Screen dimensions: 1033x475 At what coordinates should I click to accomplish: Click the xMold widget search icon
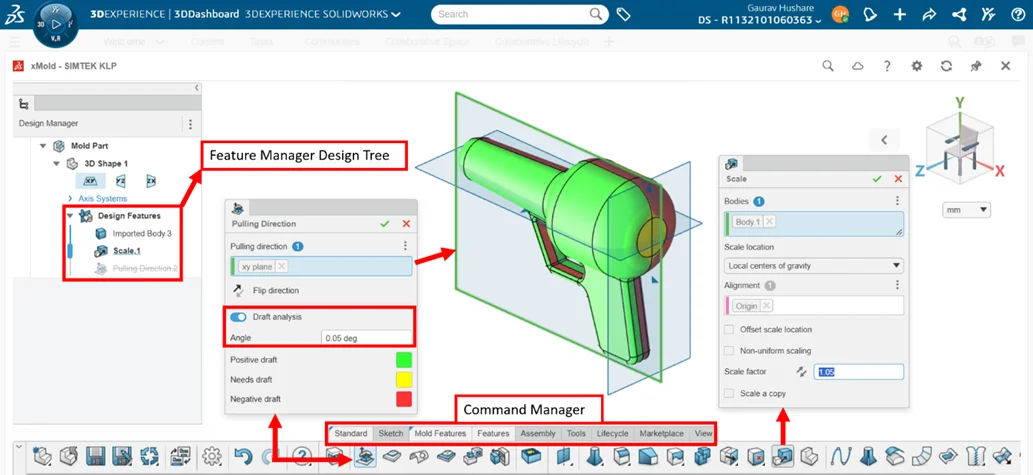[828, 66]
